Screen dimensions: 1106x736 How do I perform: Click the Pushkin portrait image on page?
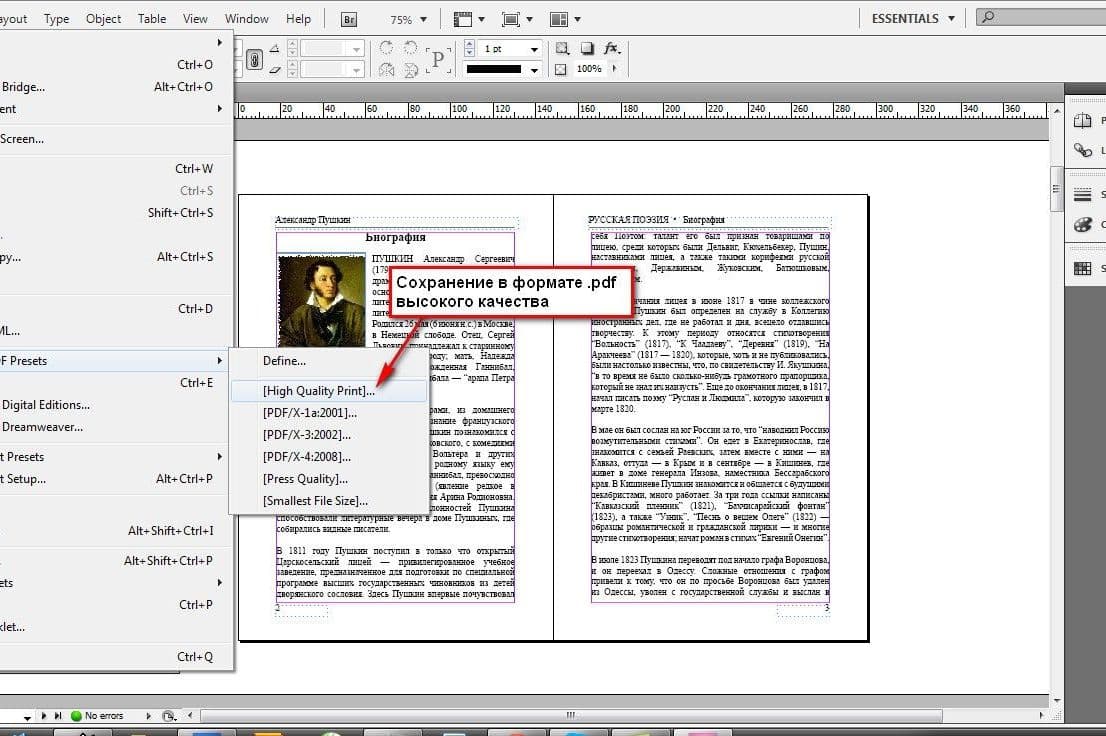(x=322, y=301)
